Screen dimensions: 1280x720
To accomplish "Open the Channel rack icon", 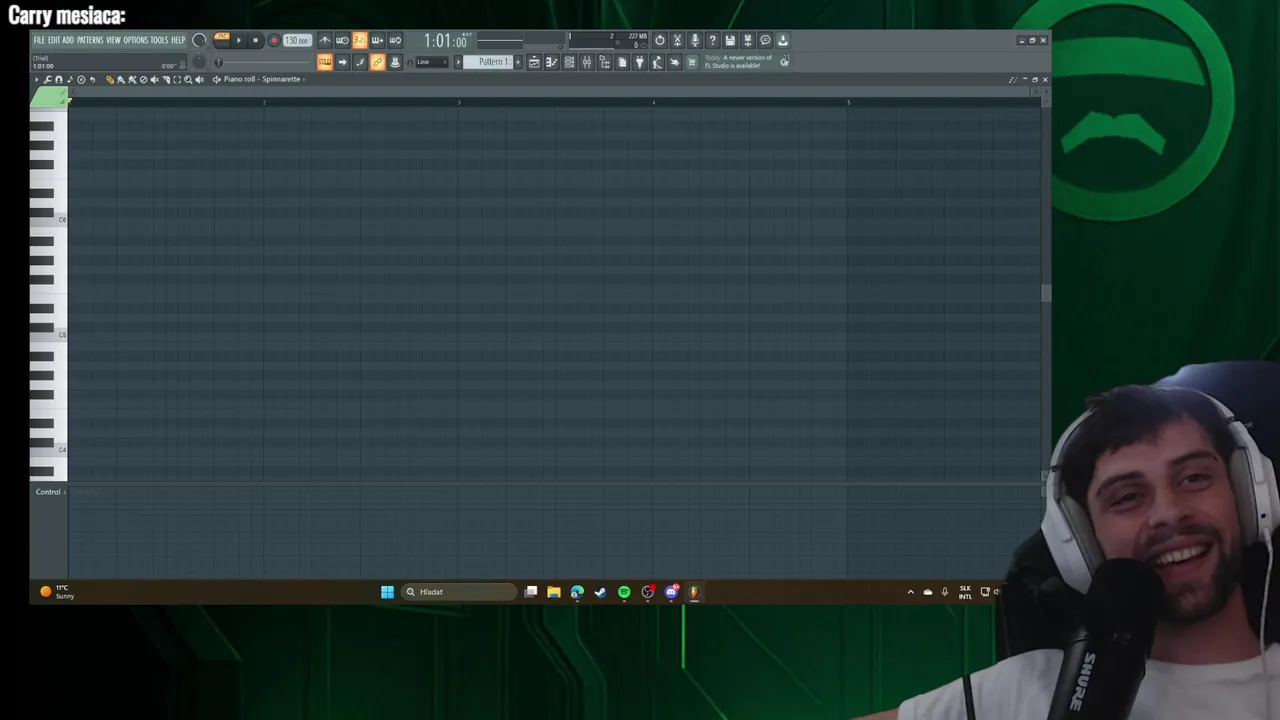I will (569, 62).
